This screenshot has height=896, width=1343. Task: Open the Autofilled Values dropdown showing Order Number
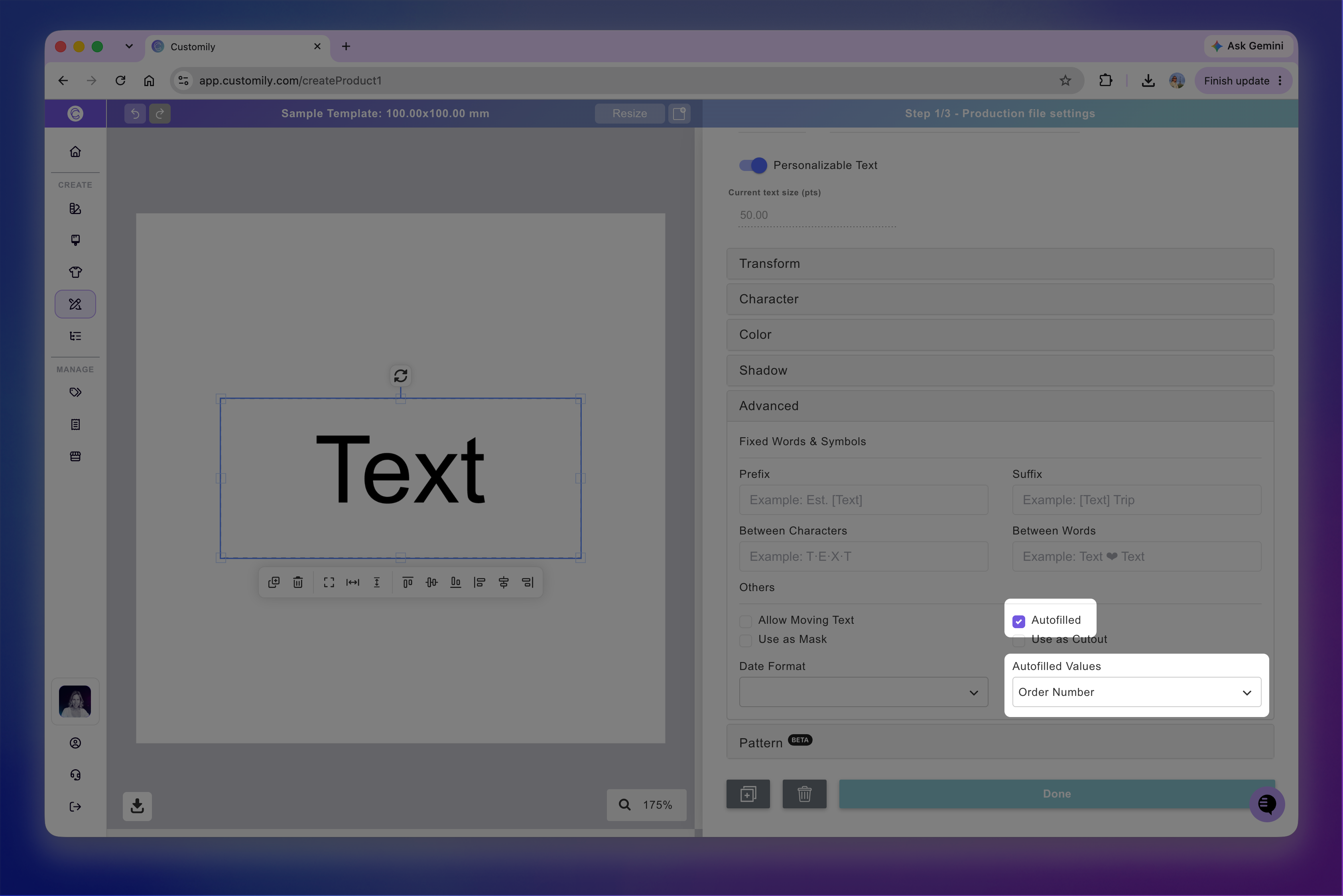click(1136, 692)
